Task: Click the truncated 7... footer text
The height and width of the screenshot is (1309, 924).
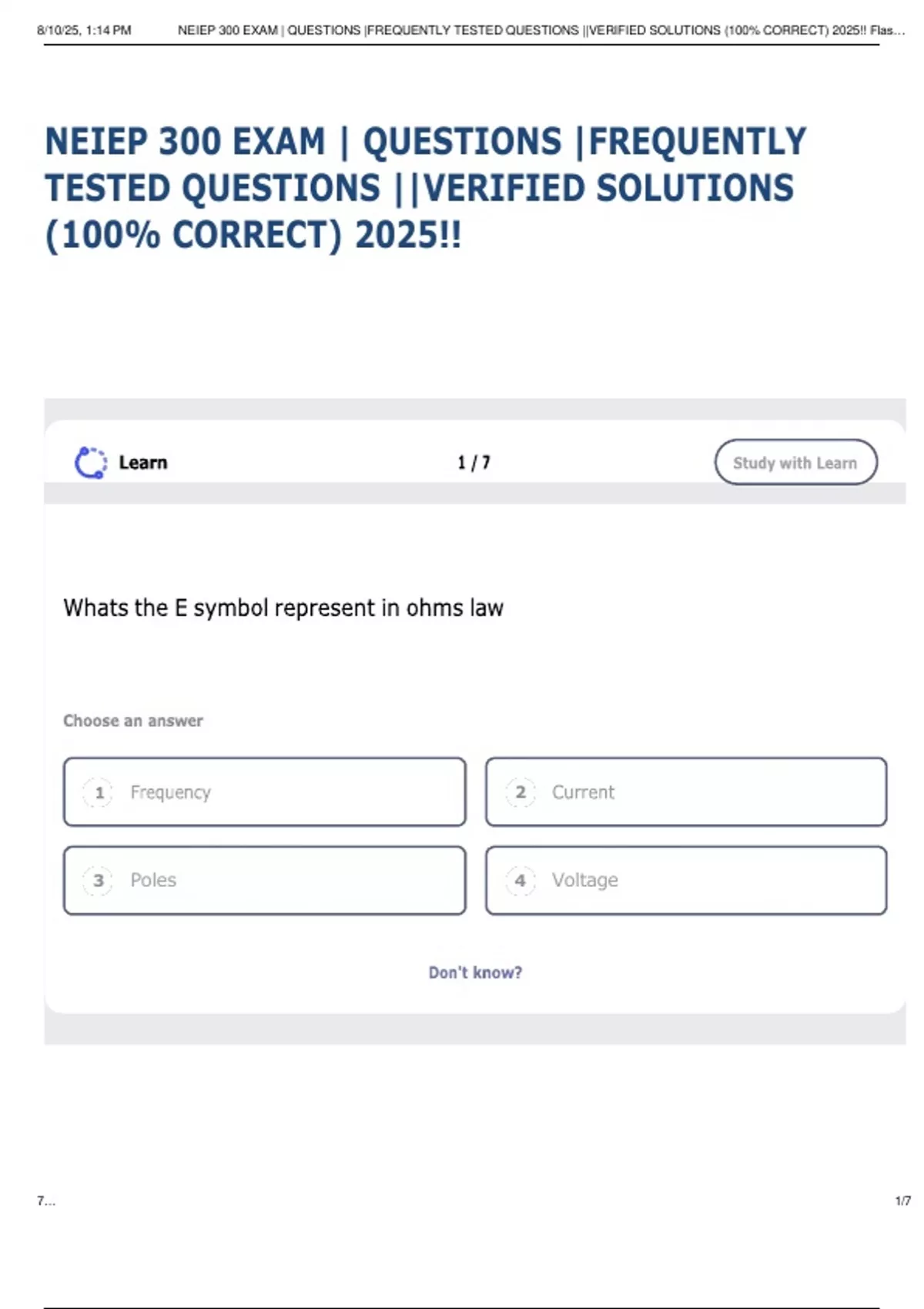Action: tap(46, 1200)
